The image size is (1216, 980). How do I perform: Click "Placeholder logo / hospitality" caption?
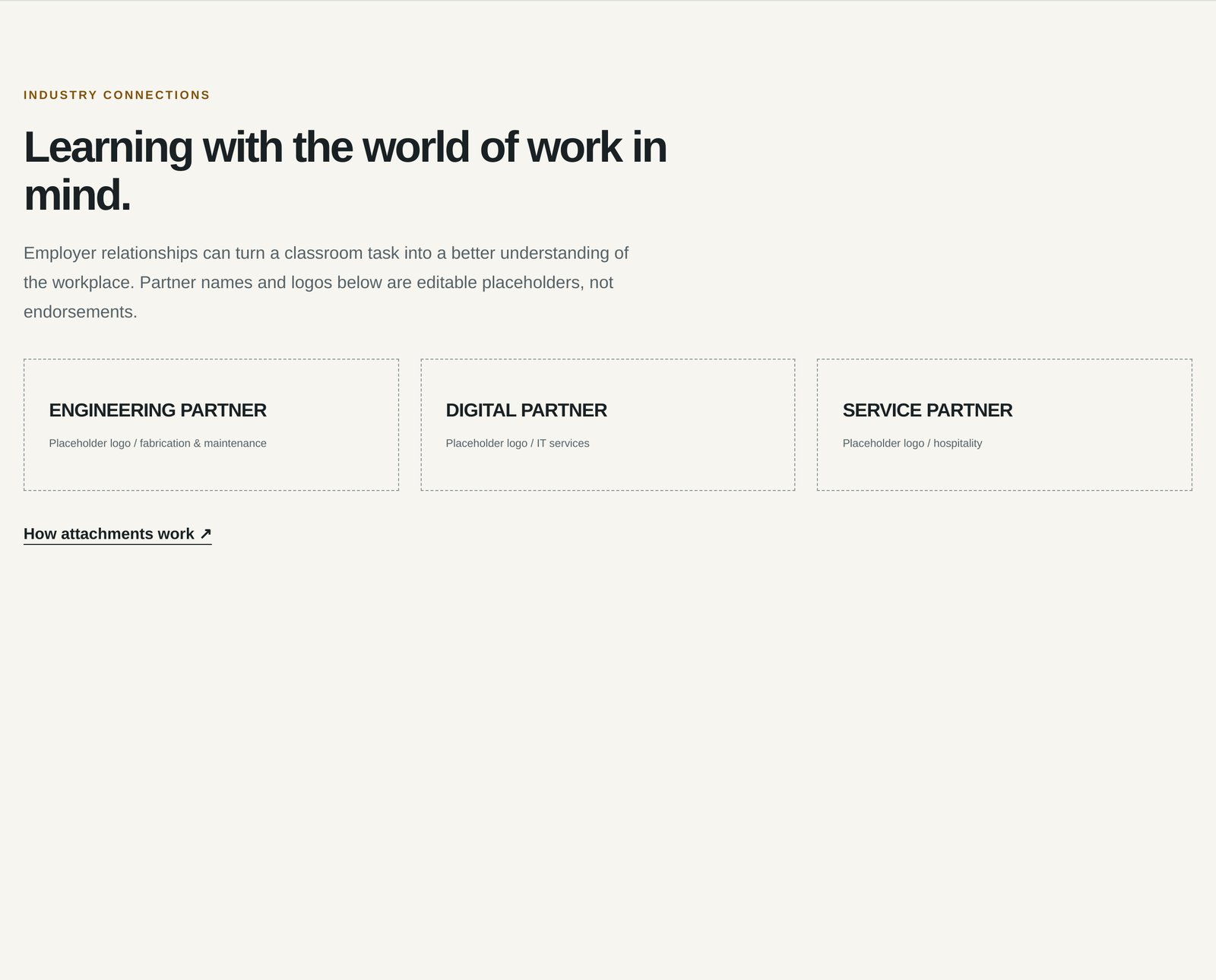pos(912,443)
